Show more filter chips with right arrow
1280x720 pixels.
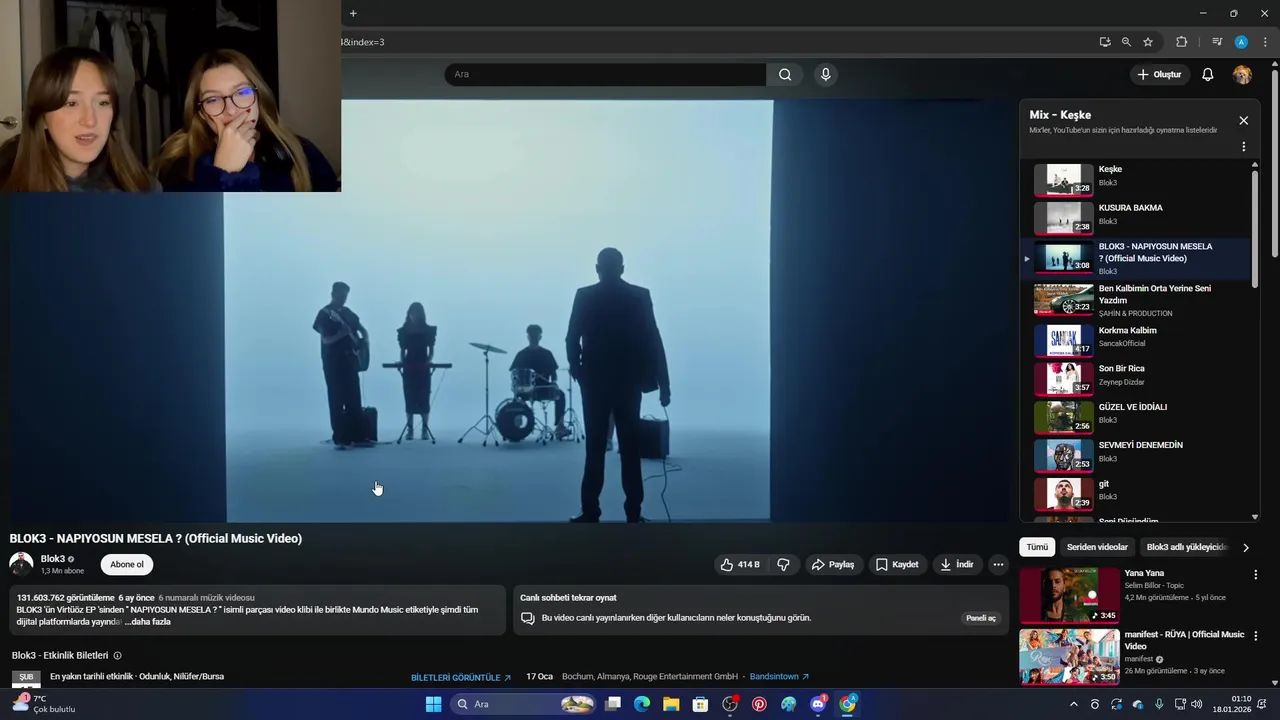1246,548
